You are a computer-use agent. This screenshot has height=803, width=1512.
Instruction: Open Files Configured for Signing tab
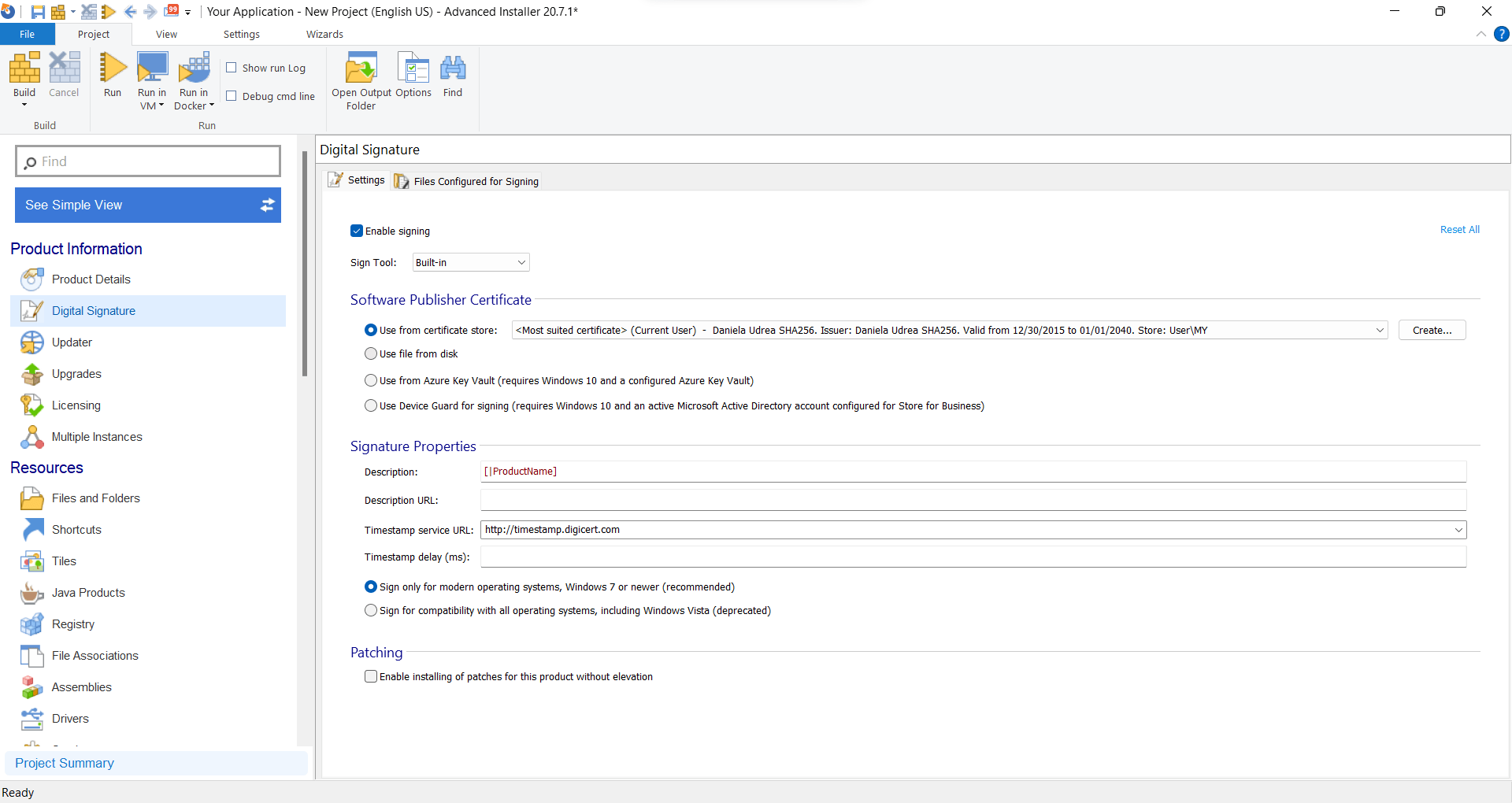point(468,181)
